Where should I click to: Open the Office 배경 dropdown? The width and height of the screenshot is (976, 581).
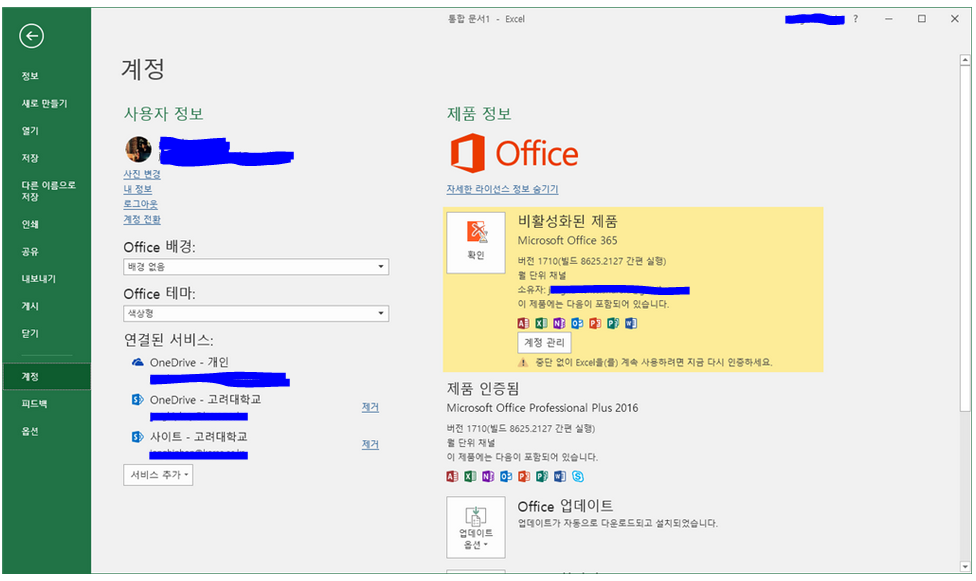coord(256,267)
